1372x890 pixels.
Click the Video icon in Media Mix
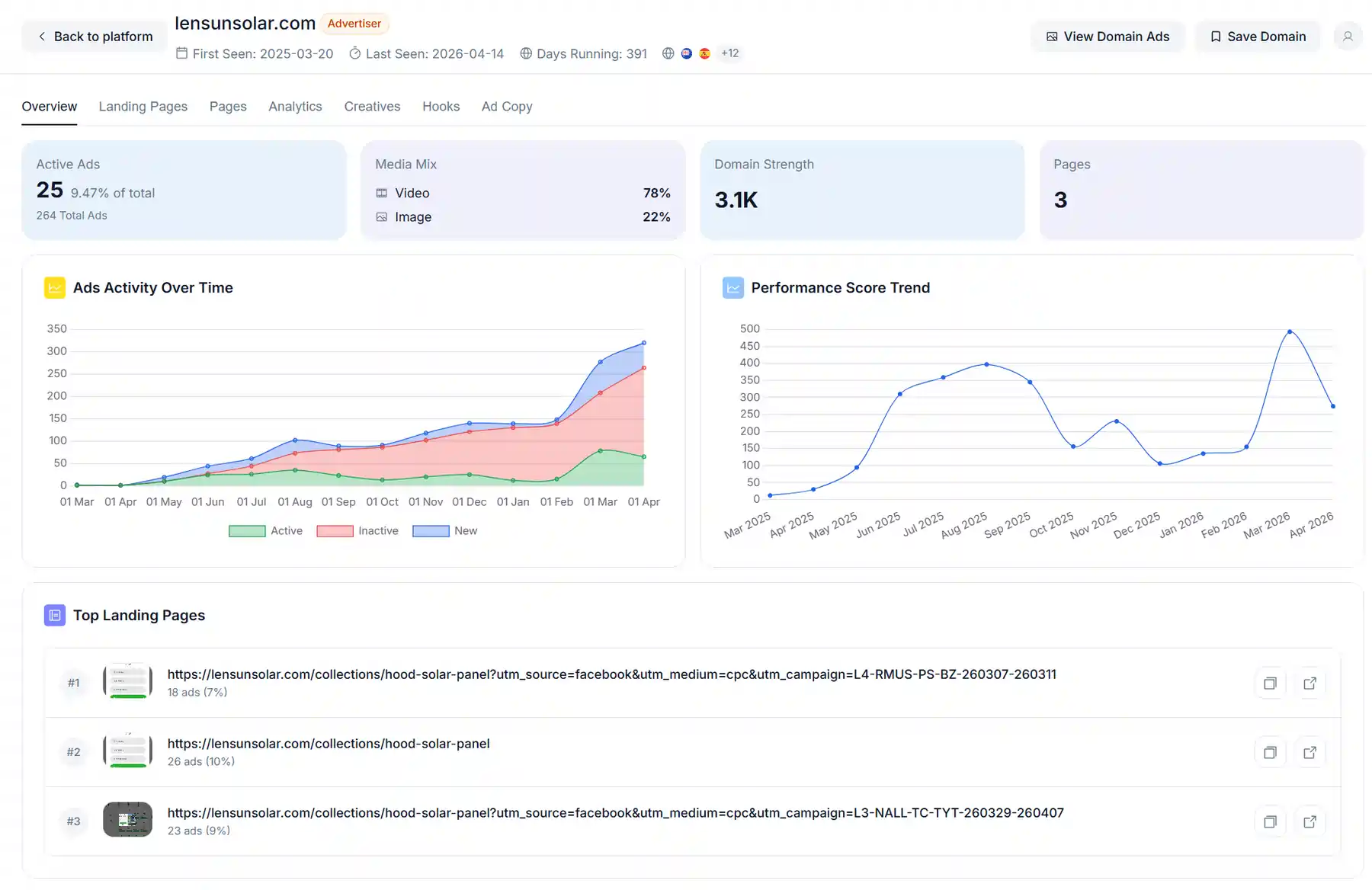tap(382, 193)
